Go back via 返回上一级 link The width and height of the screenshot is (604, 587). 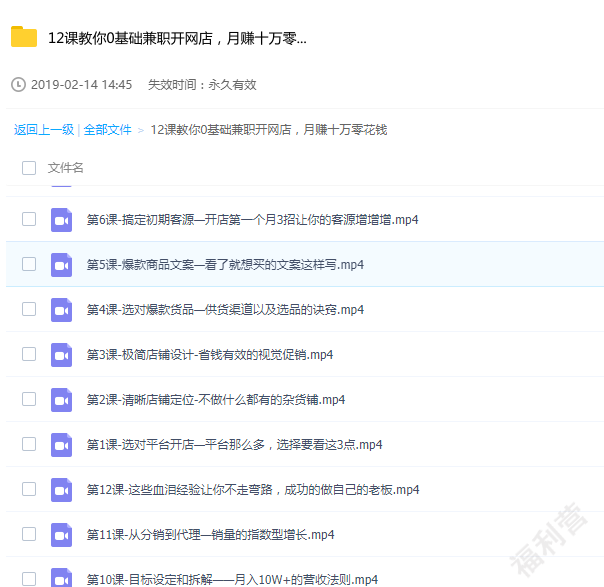(44, 130)
